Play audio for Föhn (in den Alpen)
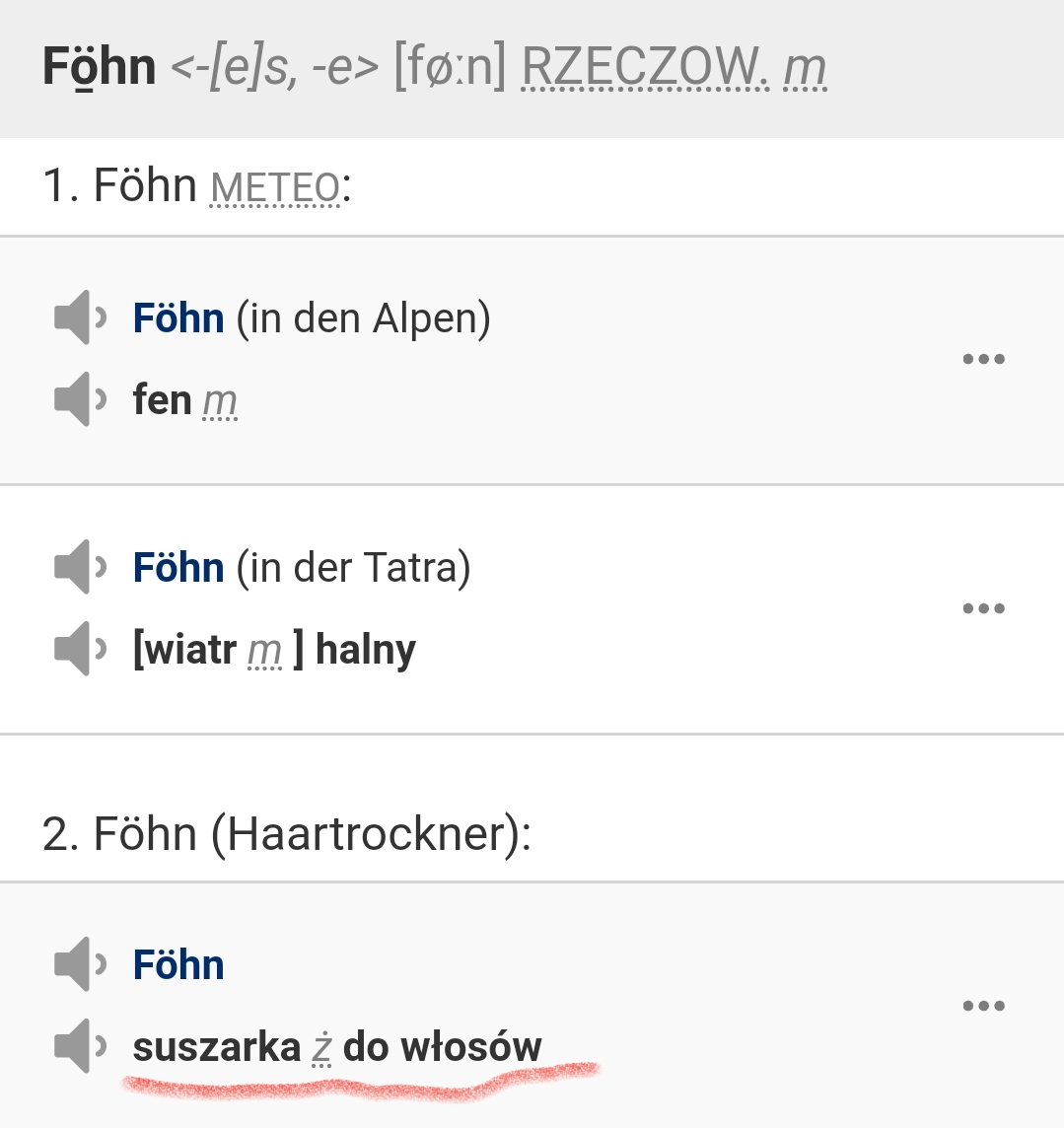The image size is (1064, 1128). point(80,317)
